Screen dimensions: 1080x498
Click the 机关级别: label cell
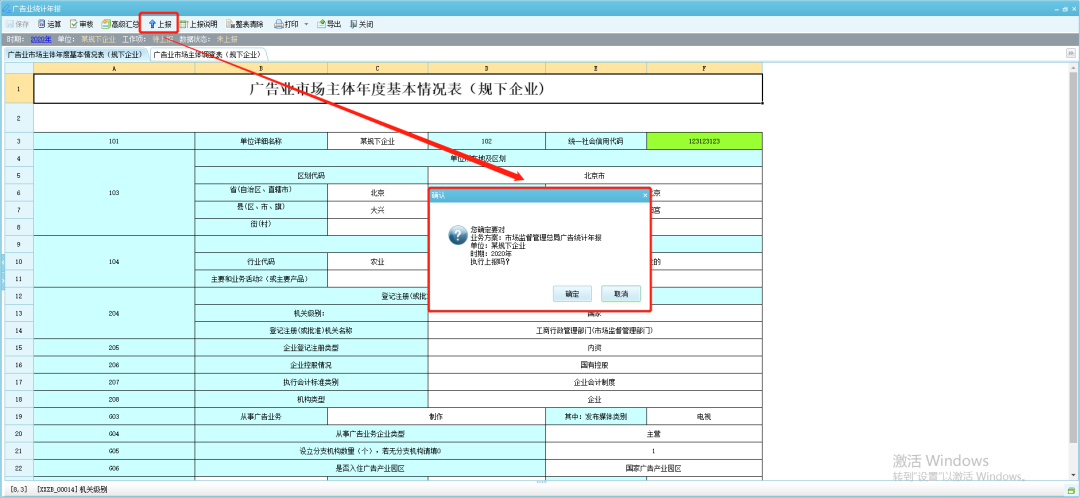click(x=311, y=313)
